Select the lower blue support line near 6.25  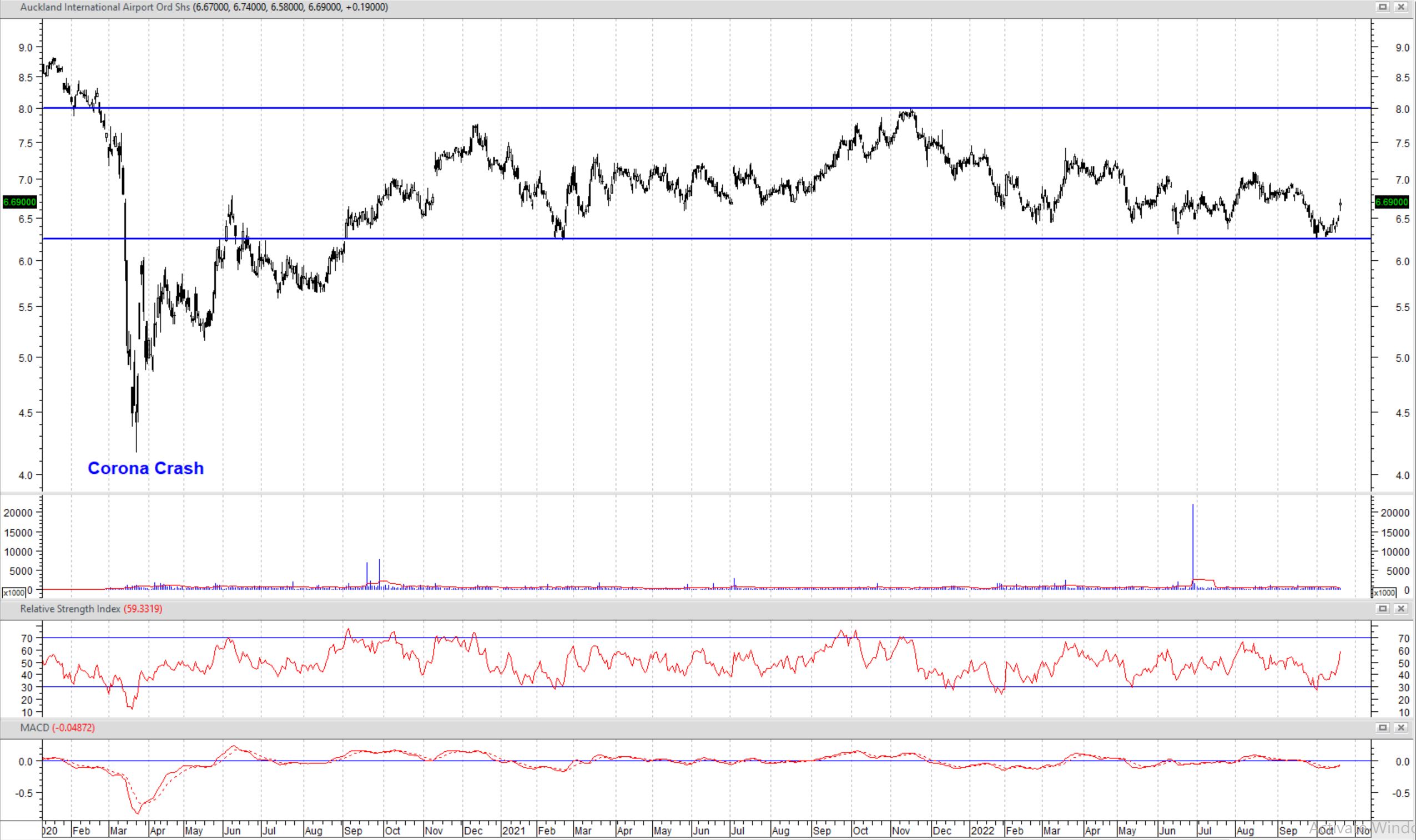pos(849,239)
